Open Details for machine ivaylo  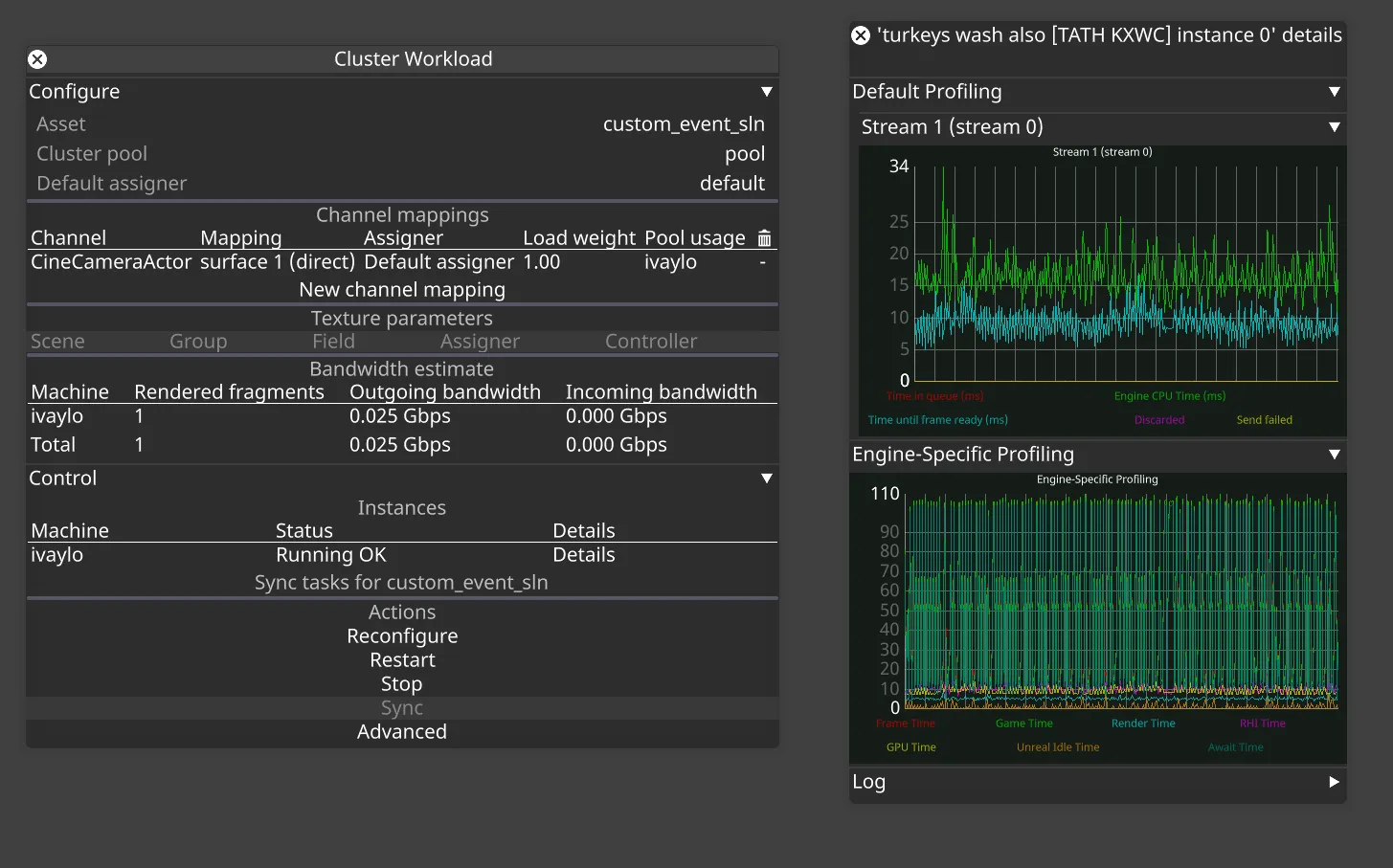coord(583,554)
